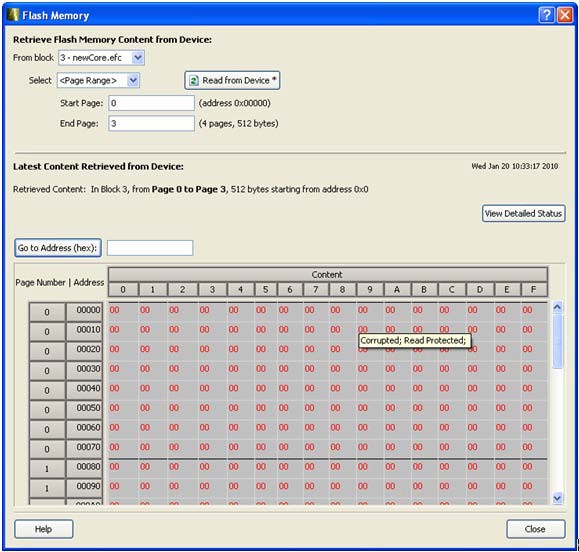Click the Corrupted; Read Protected tooltip
This screenshot has width=579, height=552.
tap(415, 340)
